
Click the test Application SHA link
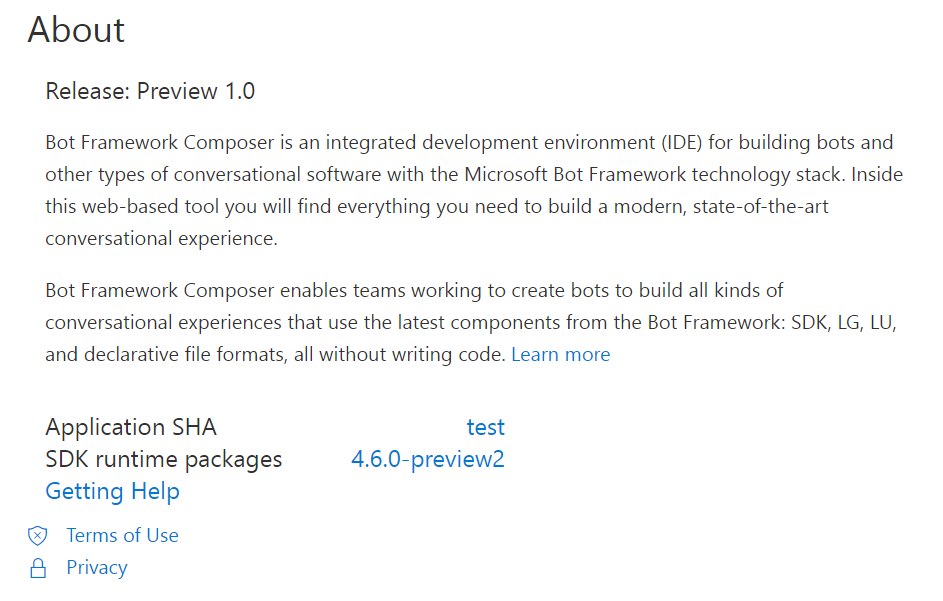point(486,427)
